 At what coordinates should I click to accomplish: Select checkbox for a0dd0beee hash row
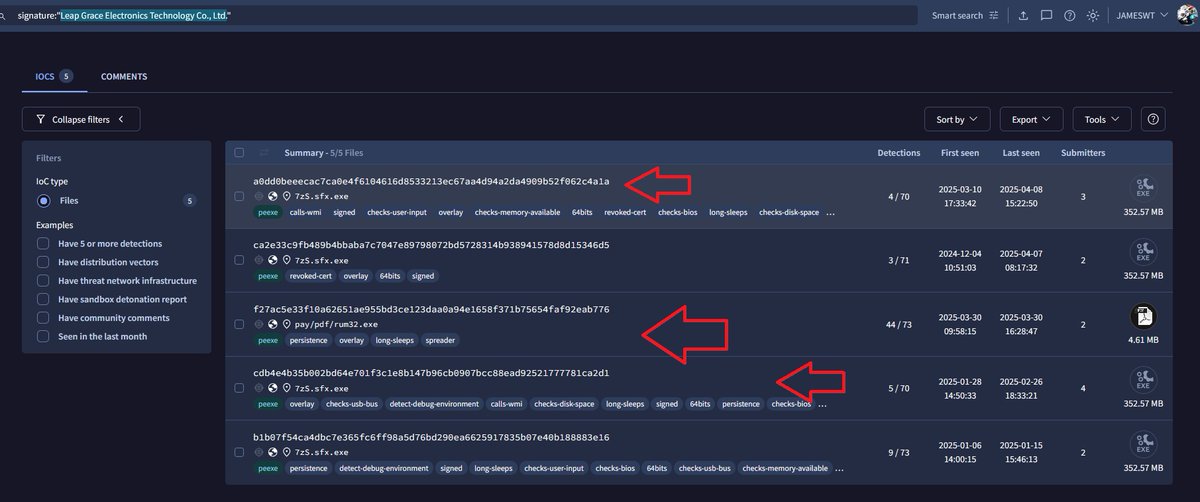[239, 197]
